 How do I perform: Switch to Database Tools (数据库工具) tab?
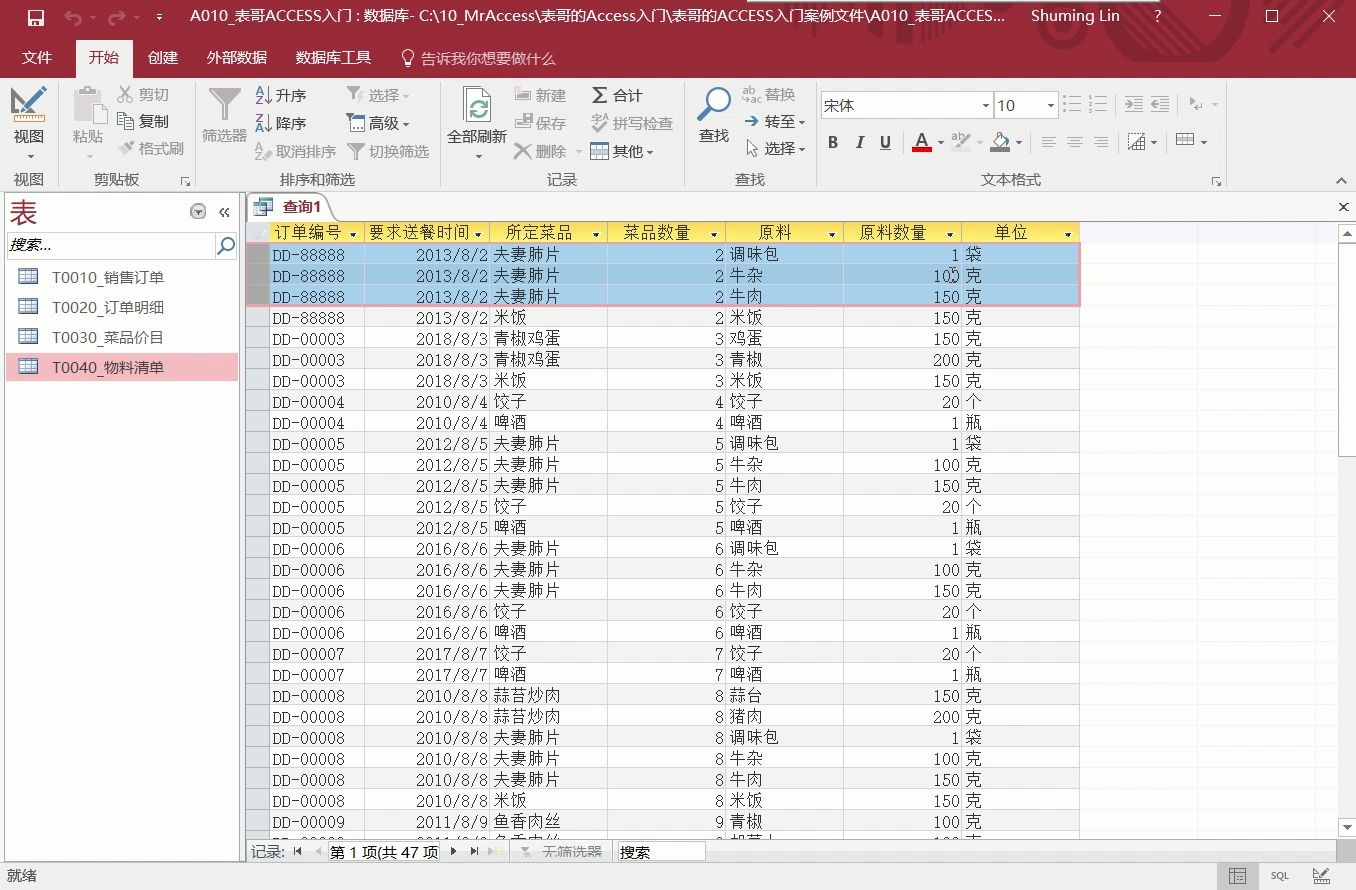pos(334,58)
